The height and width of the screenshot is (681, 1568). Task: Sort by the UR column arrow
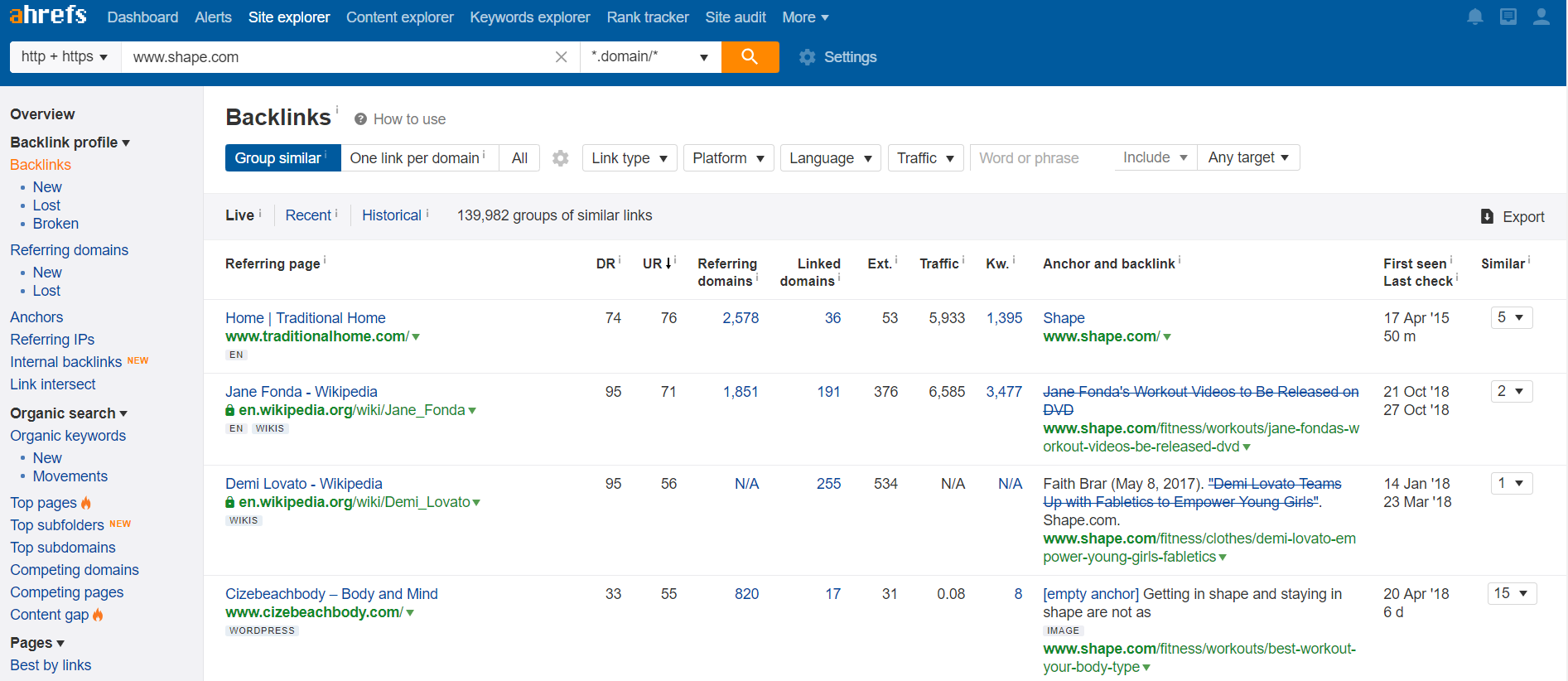(x=668, y=263)
